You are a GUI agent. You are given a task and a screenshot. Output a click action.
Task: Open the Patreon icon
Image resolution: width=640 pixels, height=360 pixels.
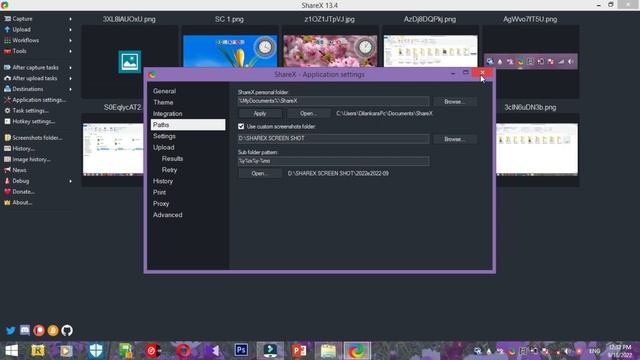pyautogui.click(x=39, y=330)
